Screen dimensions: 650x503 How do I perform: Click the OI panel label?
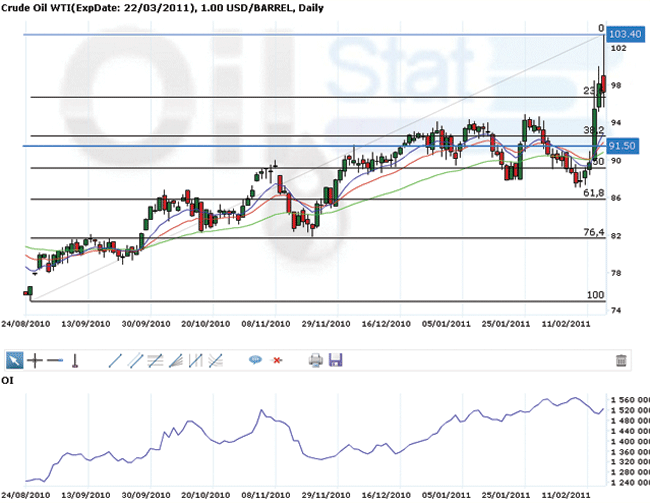8,380
